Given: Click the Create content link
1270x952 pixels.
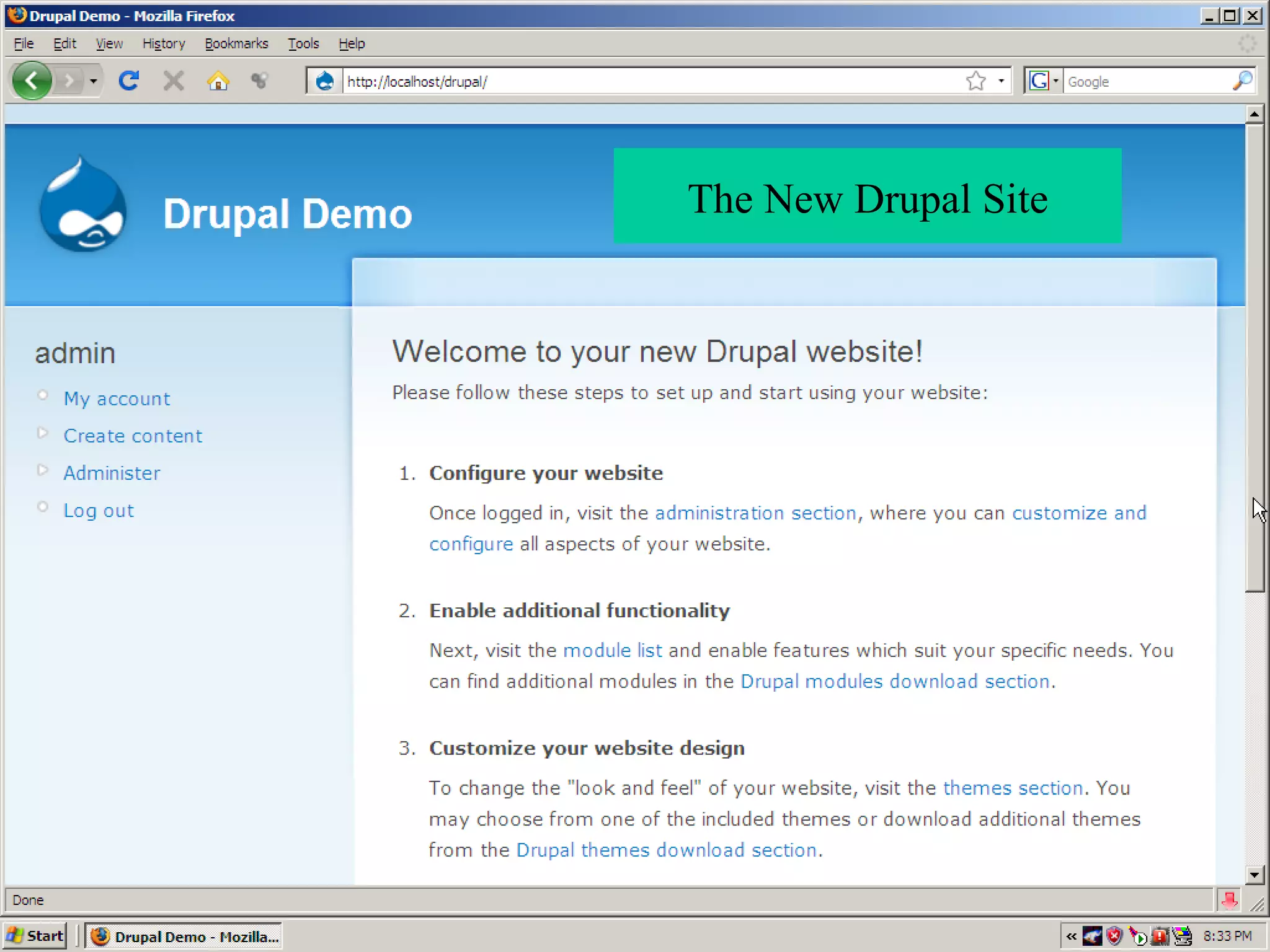Looking at the screenshot, I should coord(133,436).
